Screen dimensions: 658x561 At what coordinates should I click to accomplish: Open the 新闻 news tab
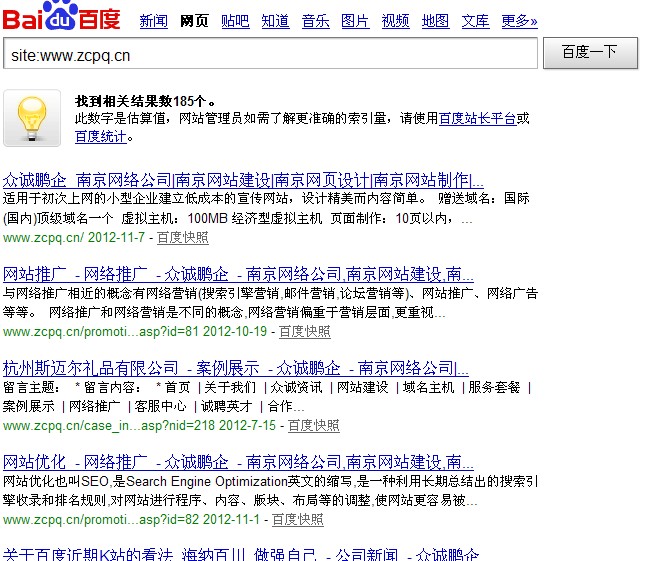(x=154, y=21)
